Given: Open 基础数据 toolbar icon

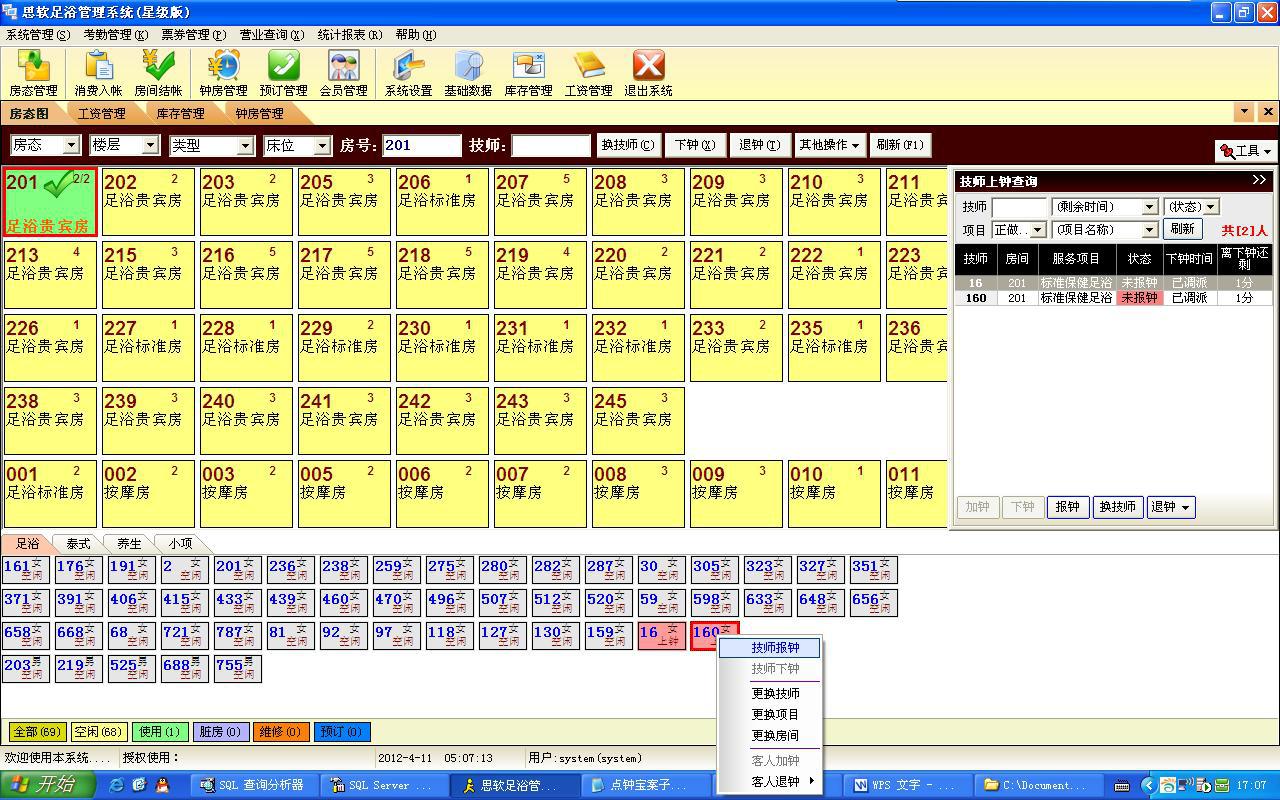Looking at the screenshot, I should tap(468, 73).
